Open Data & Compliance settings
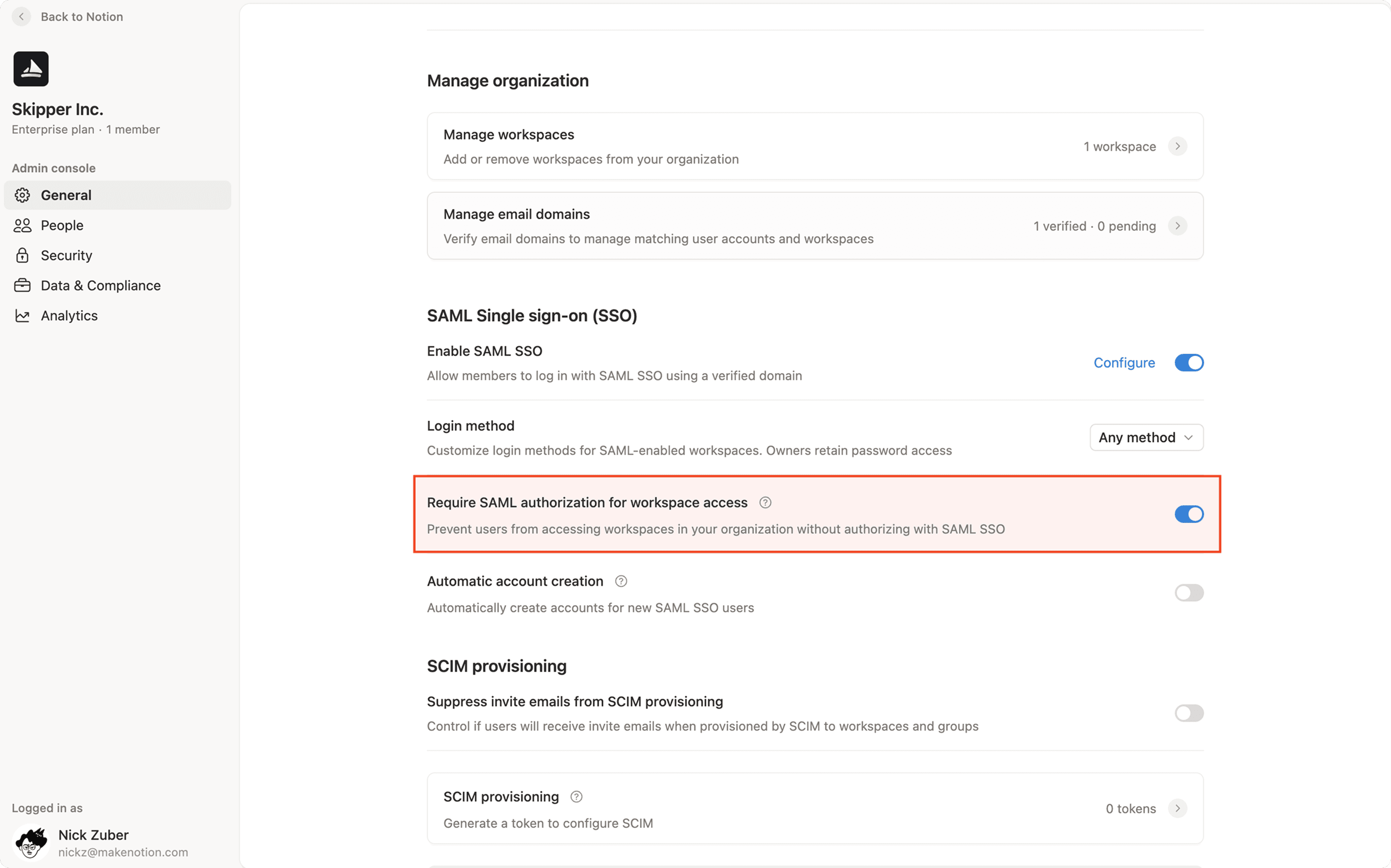Viewport: 1391px width, 868px height. click(101, 285)
